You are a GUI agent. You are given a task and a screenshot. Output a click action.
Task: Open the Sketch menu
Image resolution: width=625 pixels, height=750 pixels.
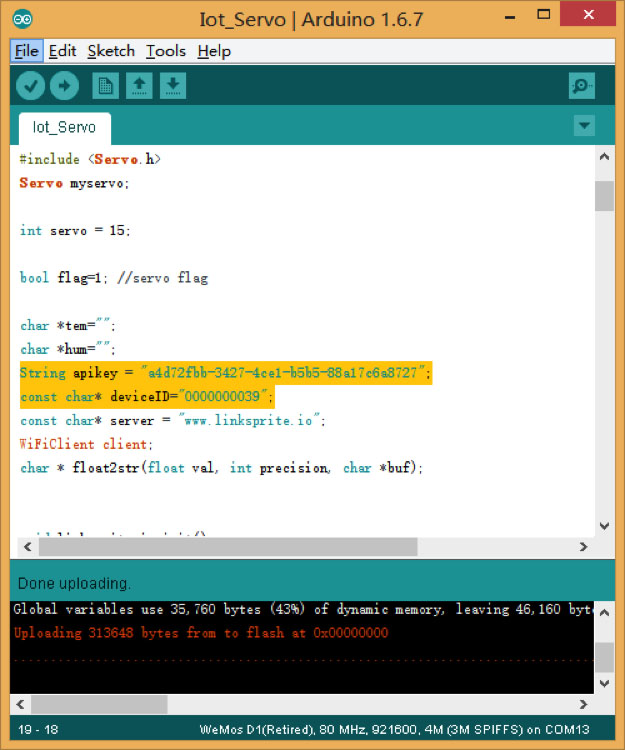(111, 51)
